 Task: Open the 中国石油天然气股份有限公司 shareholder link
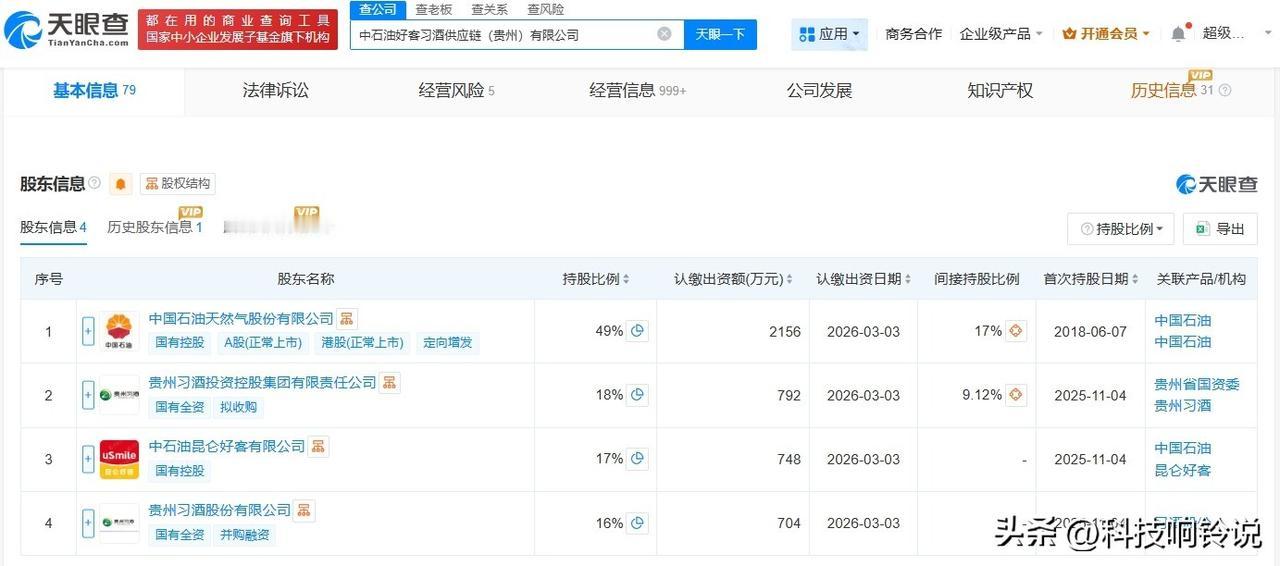tap(241, 319)
